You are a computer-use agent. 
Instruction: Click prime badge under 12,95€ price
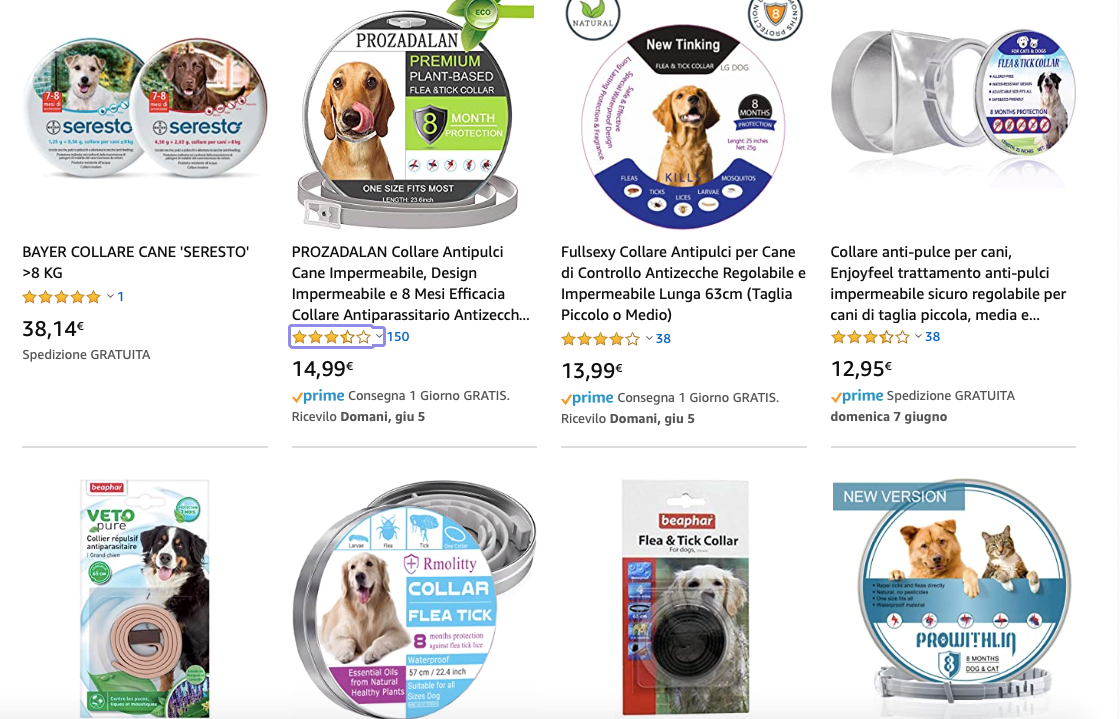[x=856, y=396]
